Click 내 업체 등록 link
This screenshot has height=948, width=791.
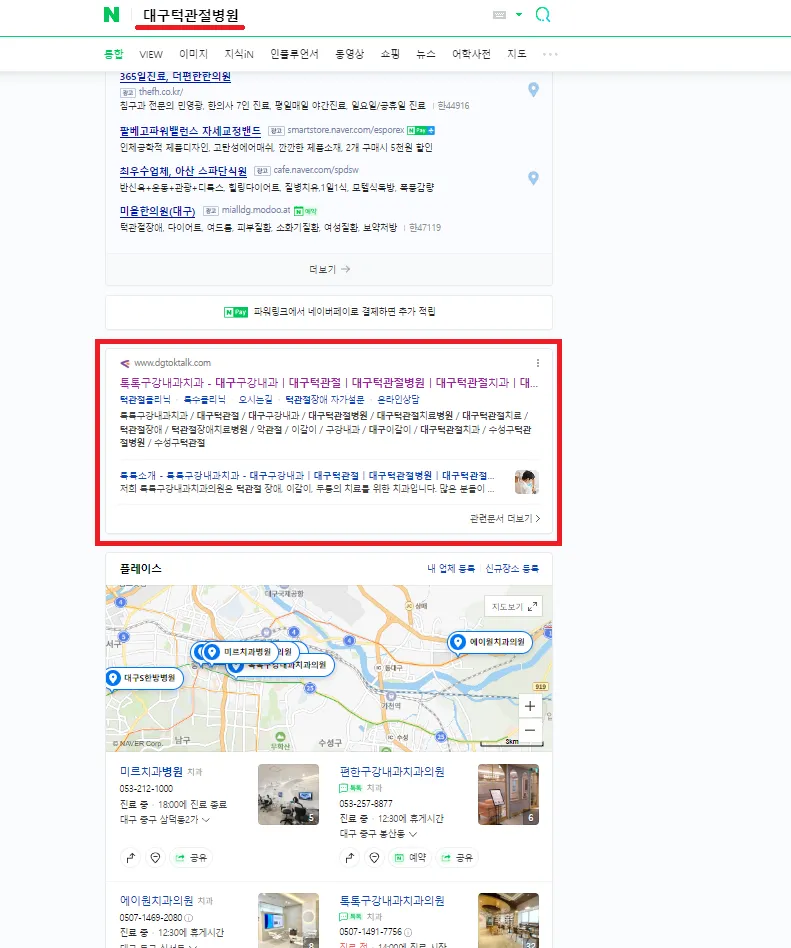coord(451,568)
